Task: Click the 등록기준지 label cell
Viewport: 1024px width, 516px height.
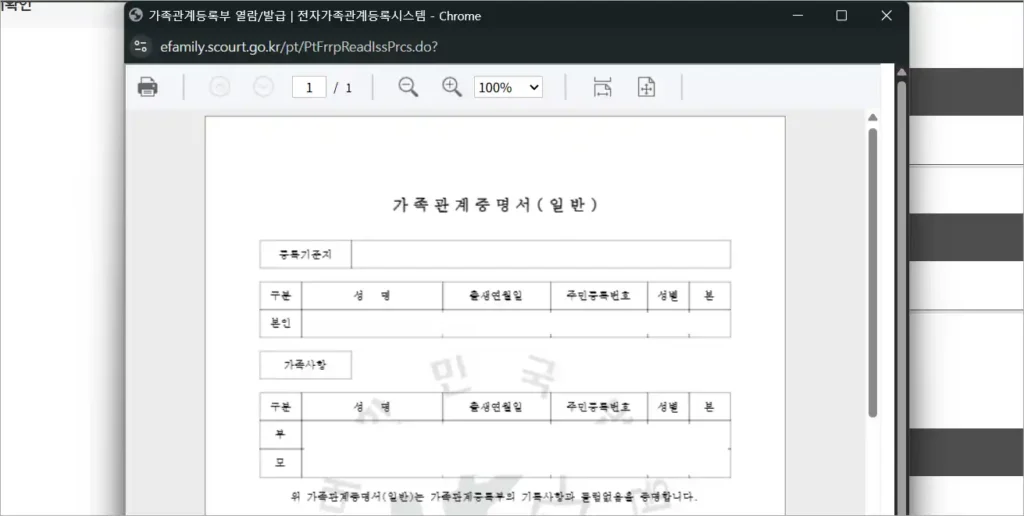Action: point(306,254)
